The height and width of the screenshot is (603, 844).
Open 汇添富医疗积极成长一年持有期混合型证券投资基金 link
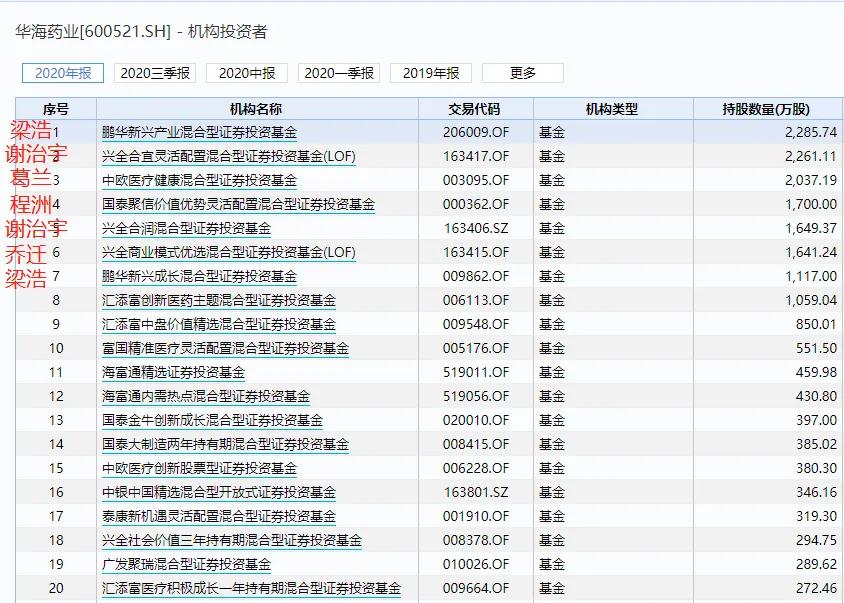click(x=251, y=588)
